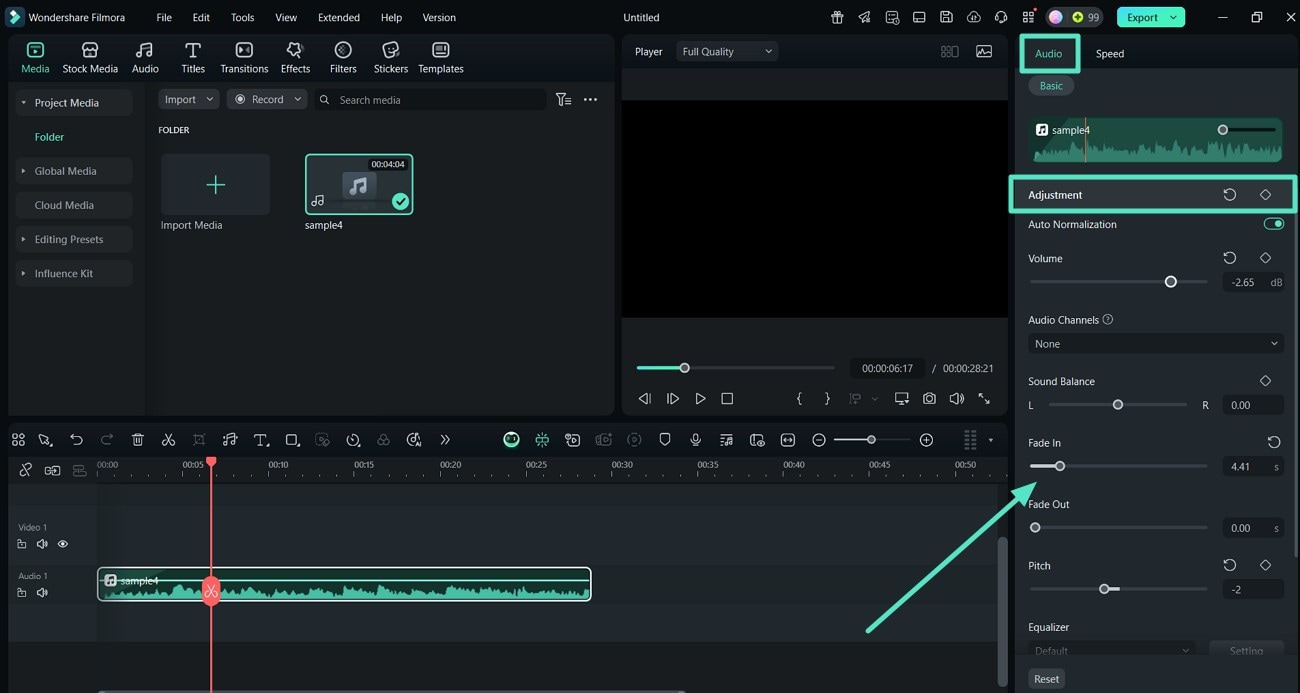Collapse the Project Media tree
Image resolution: width=1300 pixels, height=693 pixels.
[x=23, y=103]
